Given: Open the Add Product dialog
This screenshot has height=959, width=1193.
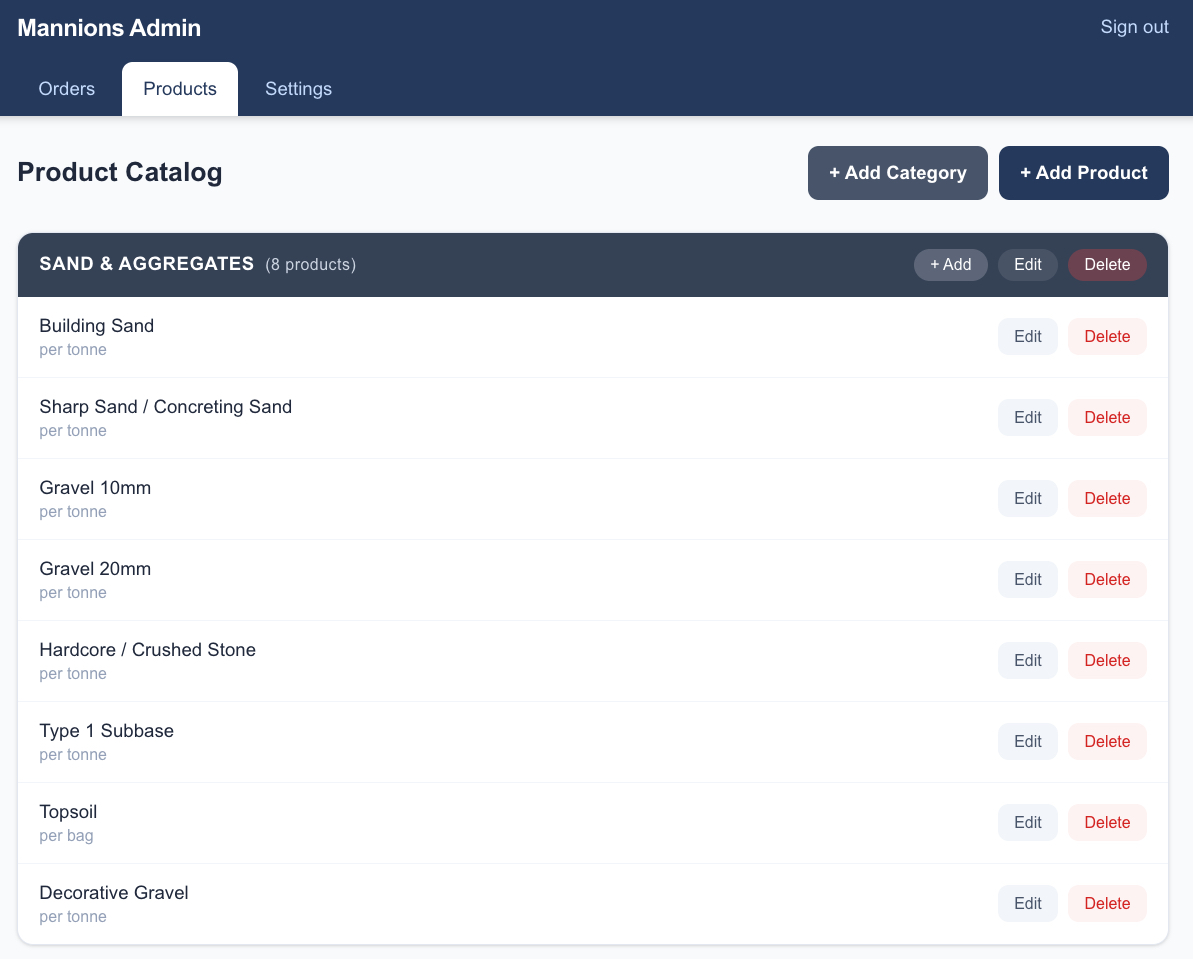Looking at the screenshot, I should [1083, 172].
